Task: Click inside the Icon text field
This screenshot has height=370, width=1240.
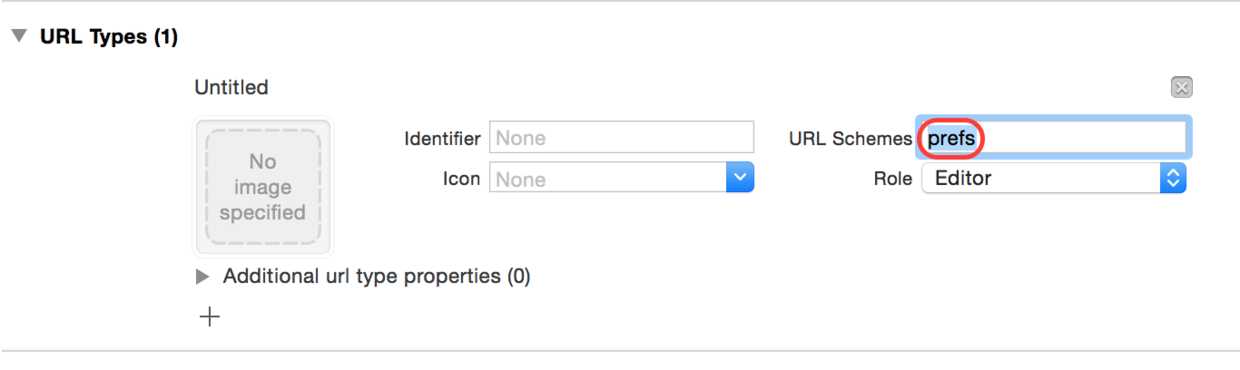Action: pos(607,179)
